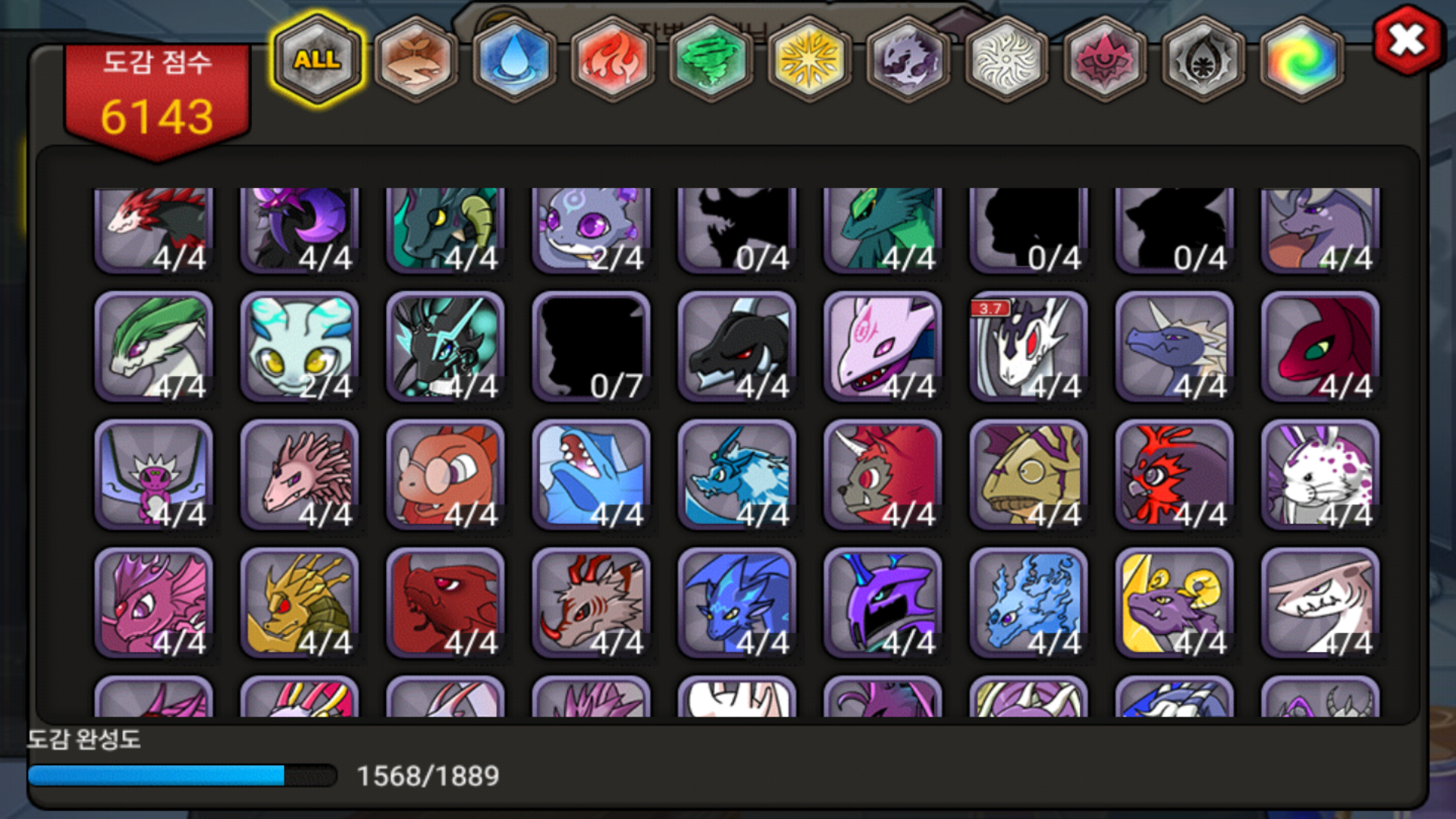Filter by purple dark dragon element

pyautogui.click(x=908, y=59)
